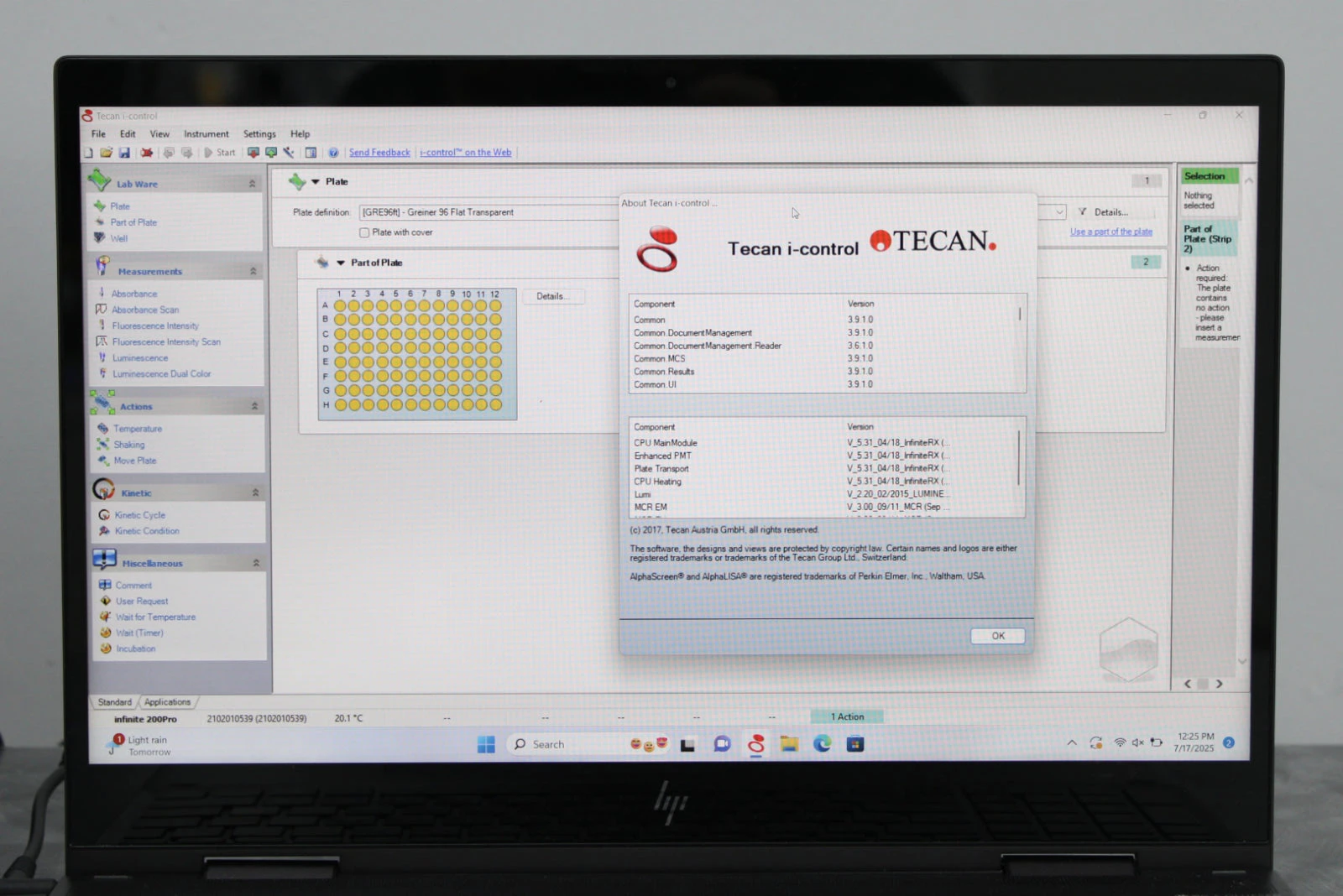Select Absorbance in the Measurements panel
Image resolution: width=1343 pixels, height=896 pixels.
pyautogui.click(x=134, y=294)
